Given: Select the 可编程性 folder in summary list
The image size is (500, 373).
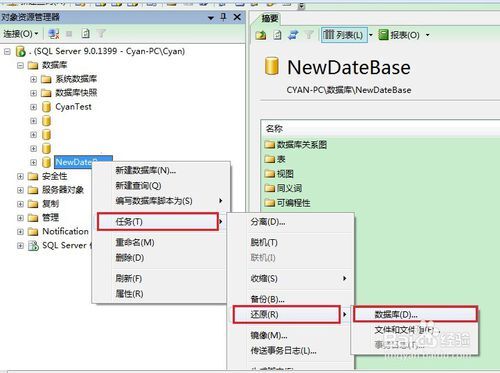Looking at the screenshot, I should tap(287, 203).
